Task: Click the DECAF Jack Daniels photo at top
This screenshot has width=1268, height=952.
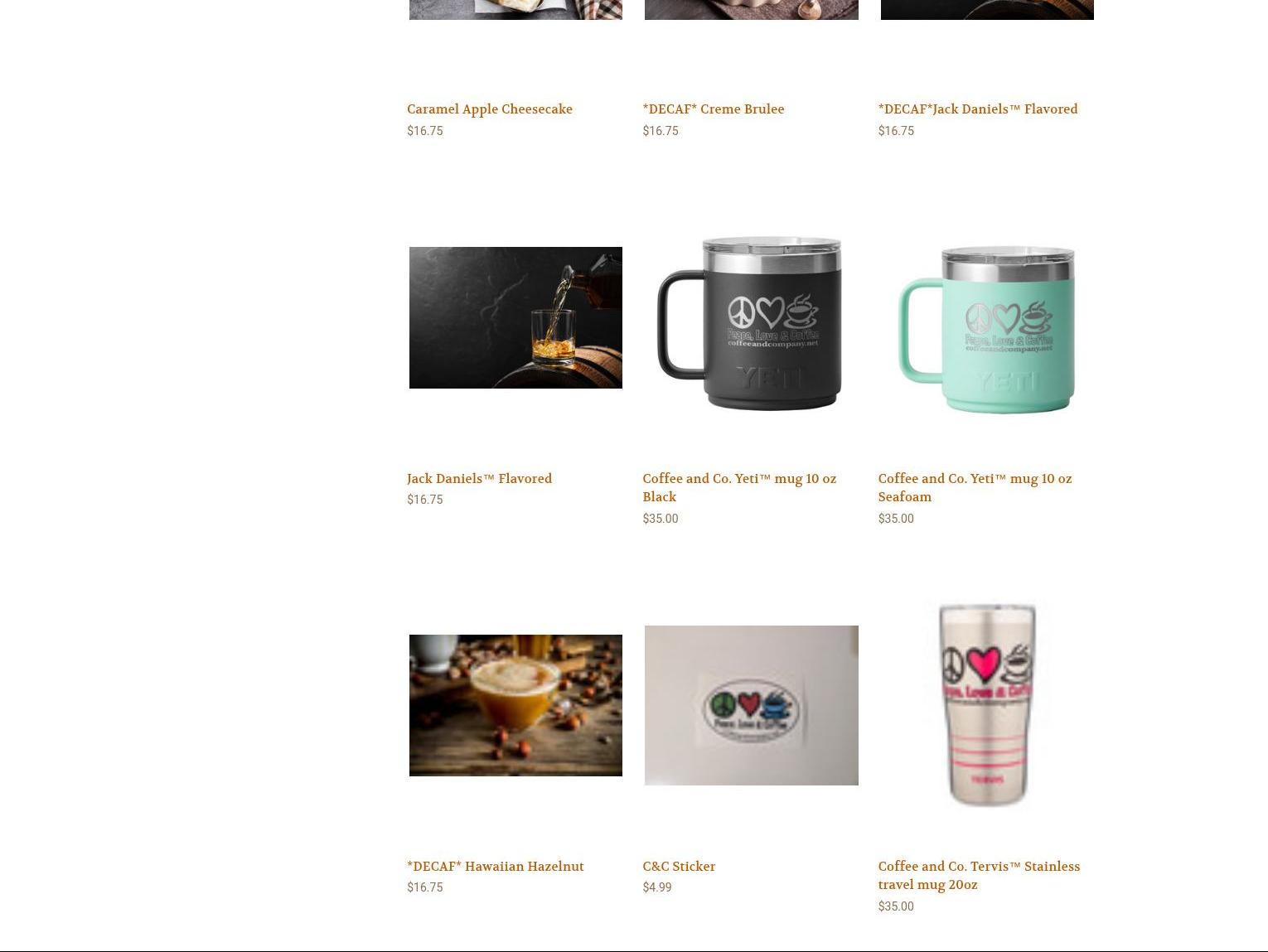Action: pos(987,9)
